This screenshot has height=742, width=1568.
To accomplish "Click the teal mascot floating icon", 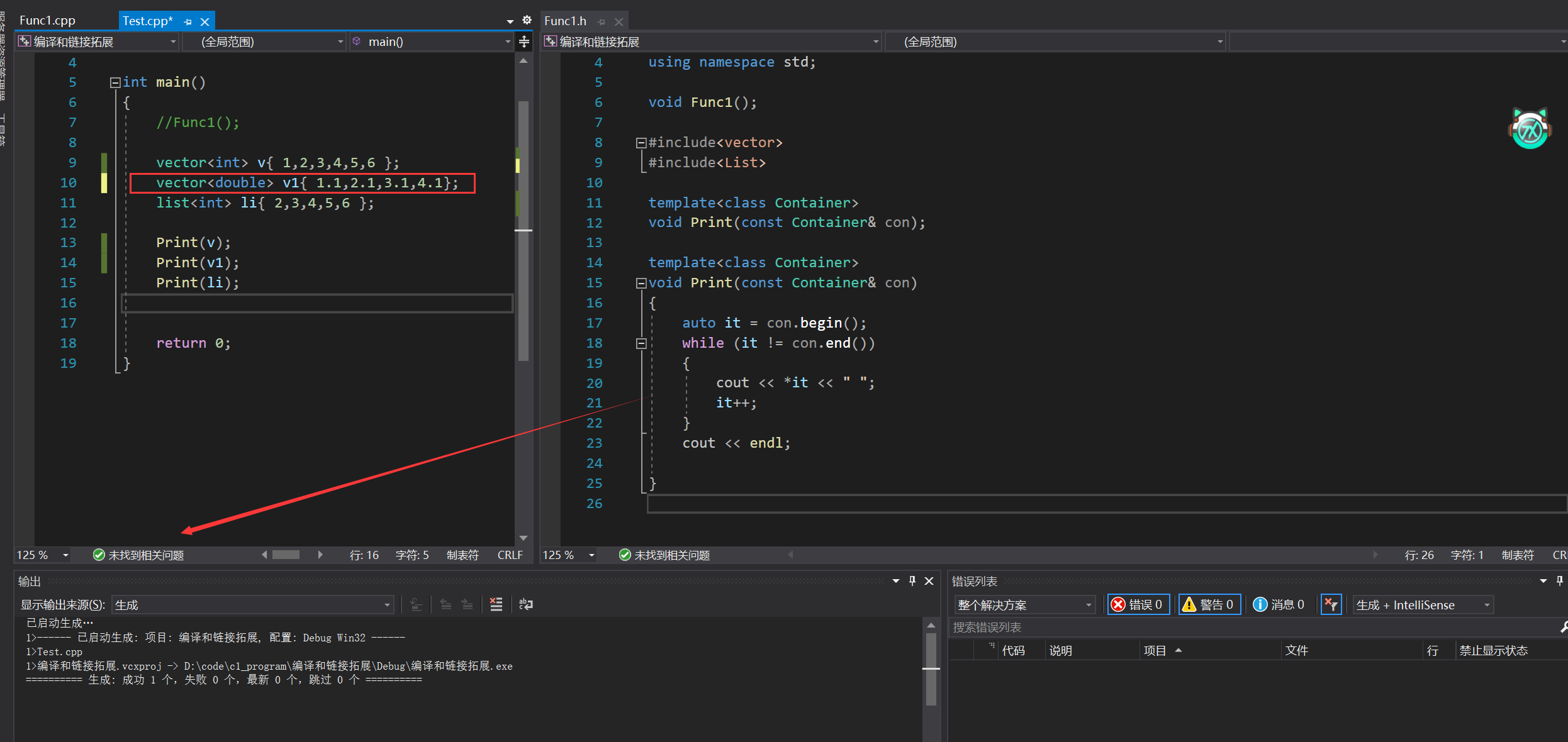I will coord(1530,130).
